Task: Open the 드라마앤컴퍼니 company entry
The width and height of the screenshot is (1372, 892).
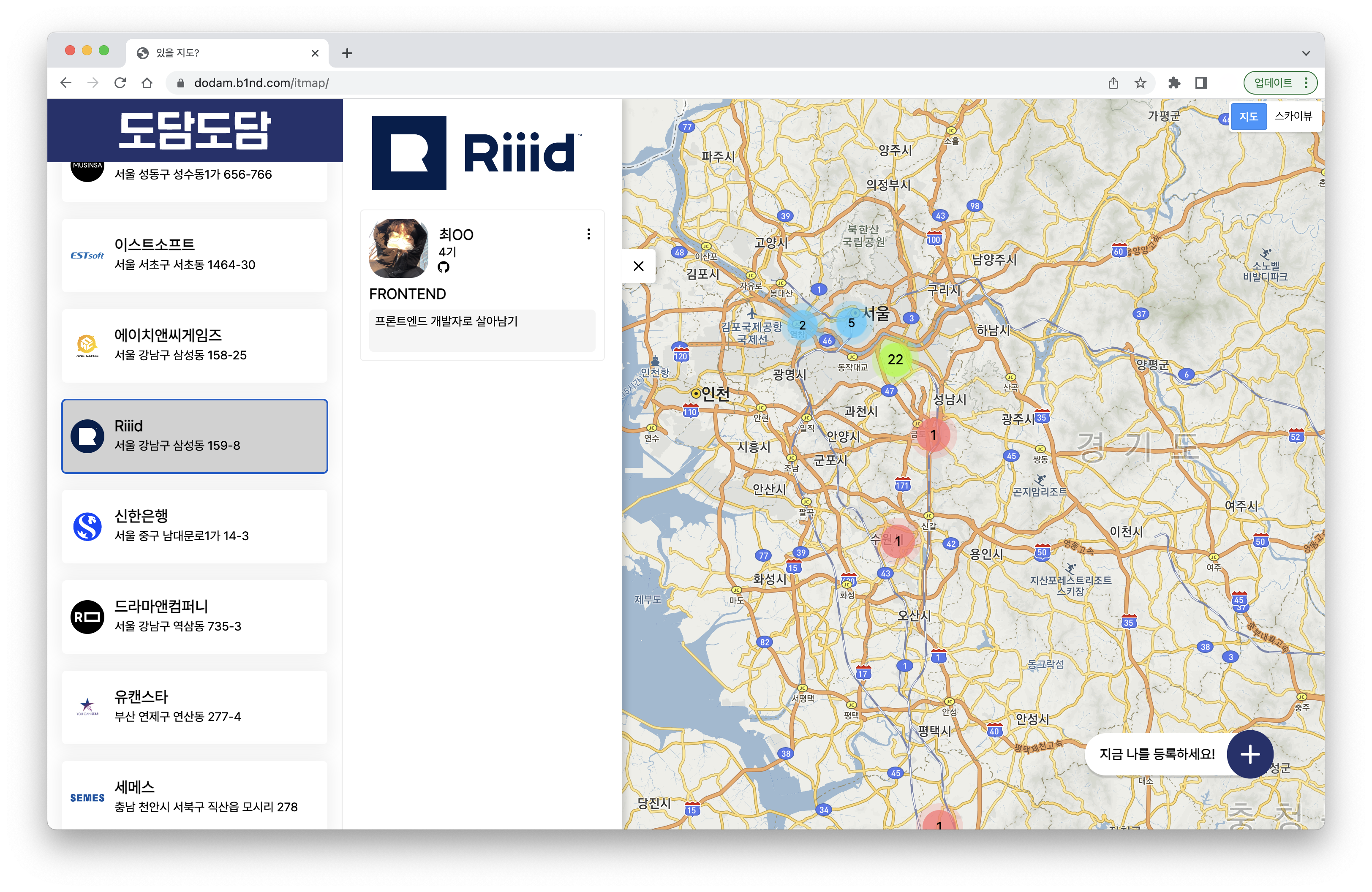Action: point(194,617)
